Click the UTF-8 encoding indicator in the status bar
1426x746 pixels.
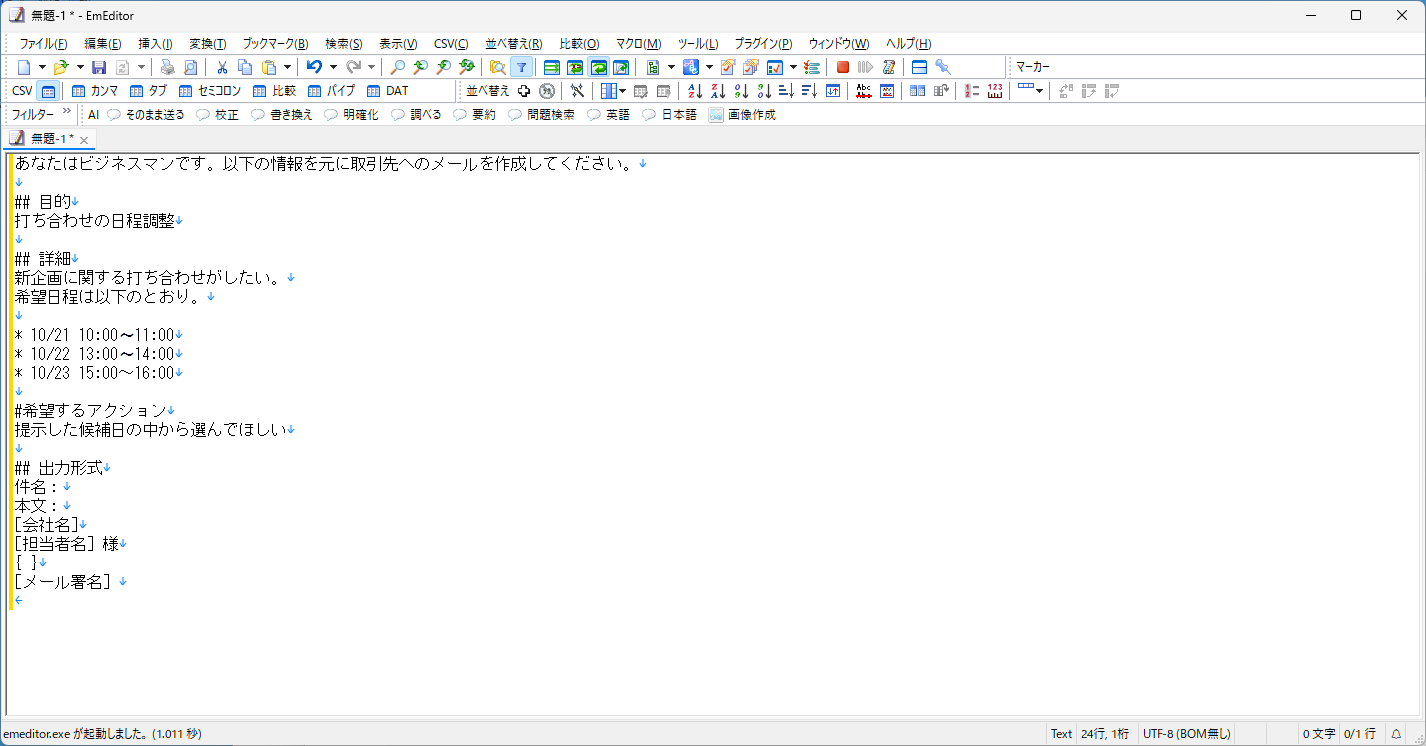pyautogui.click(x=1186, y=733)
